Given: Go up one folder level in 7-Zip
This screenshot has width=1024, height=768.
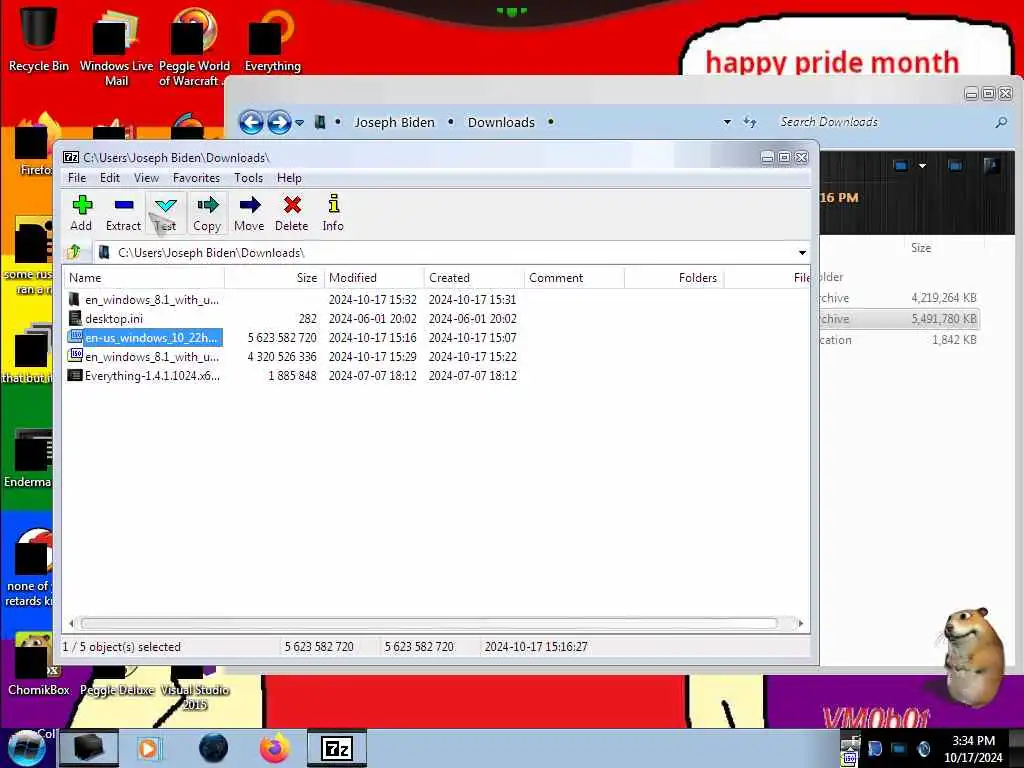Looking at the screenshot, I should (74, 252).
